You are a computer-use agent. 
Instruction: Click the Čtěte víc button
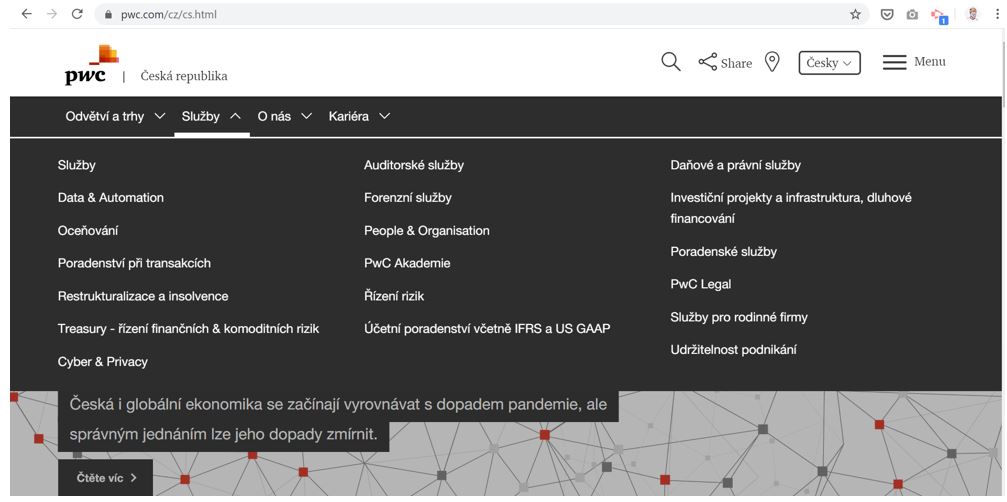106,478
